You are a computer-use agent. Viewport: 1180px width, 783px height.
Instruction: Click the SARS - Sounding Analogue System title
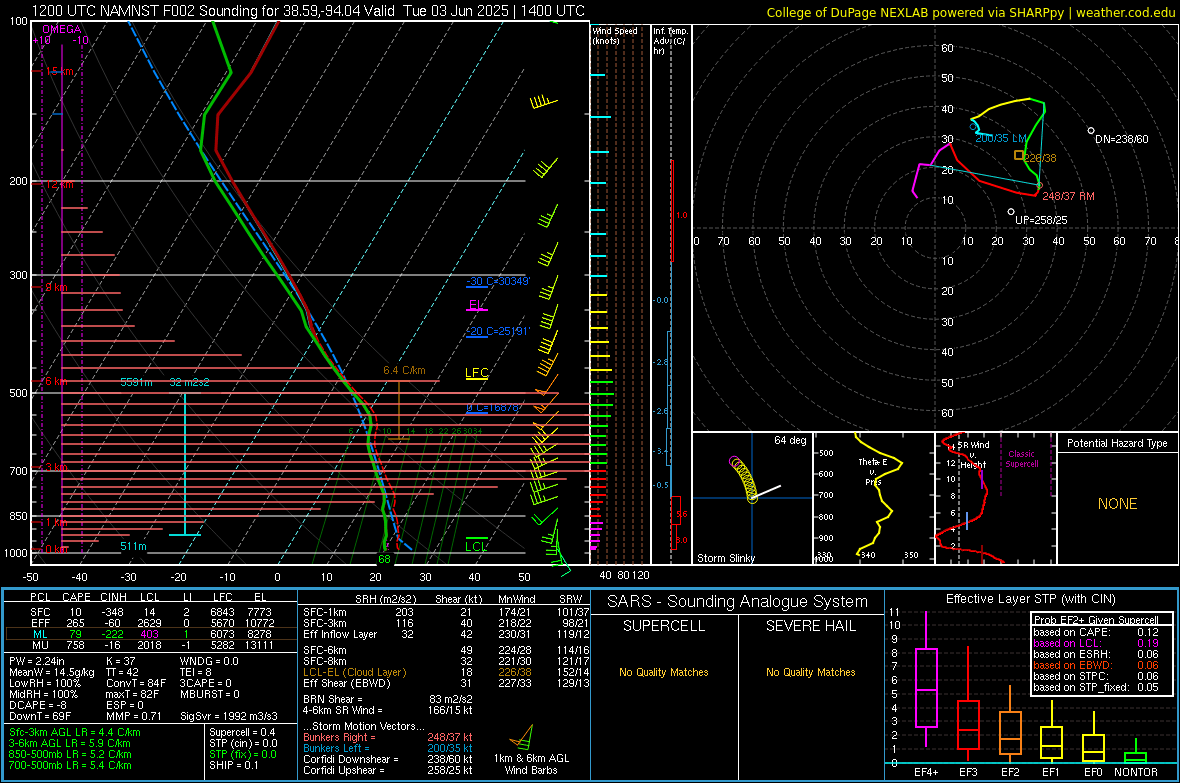738,602
